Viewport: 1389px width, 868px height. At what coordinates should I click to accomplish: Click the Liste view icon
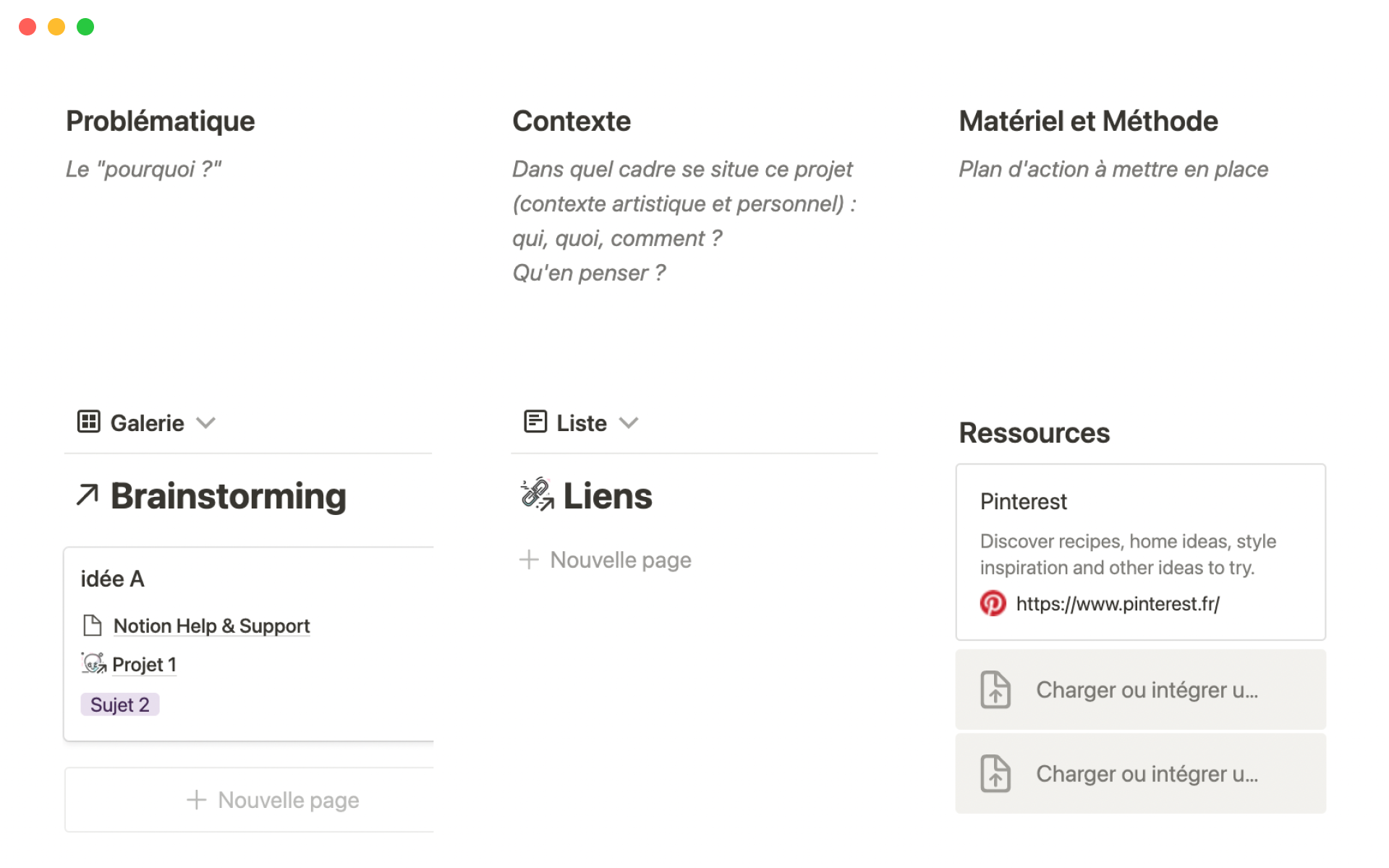click(535, 422)
